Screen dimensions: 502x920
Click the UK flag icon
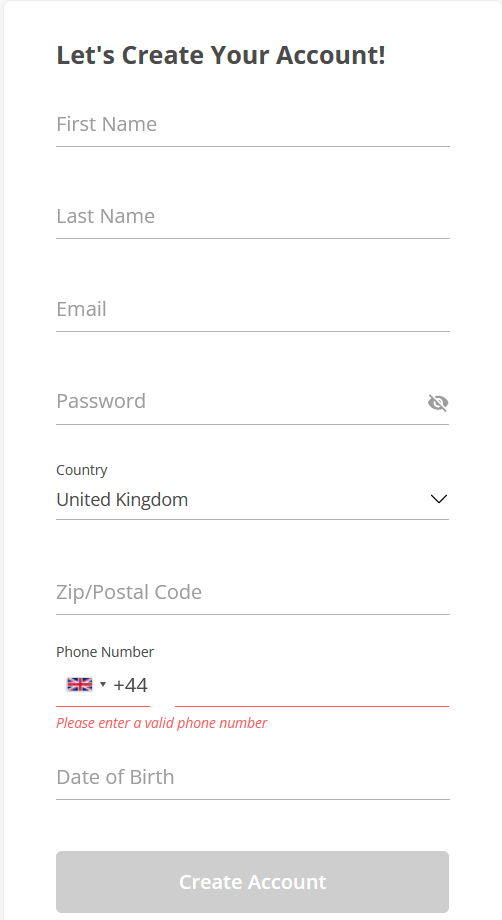(80, 685)
